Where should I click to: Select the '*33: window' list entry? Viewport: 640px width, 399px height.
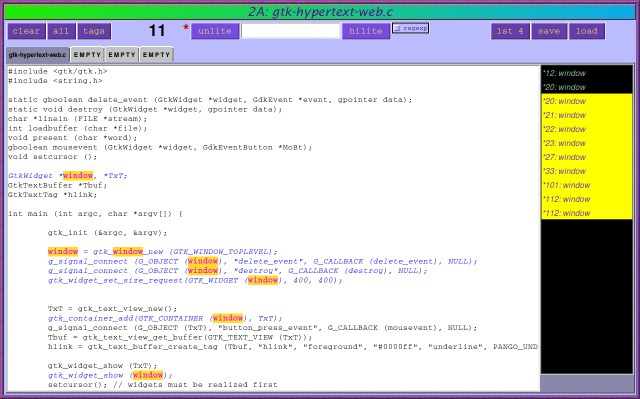(587, 171)
